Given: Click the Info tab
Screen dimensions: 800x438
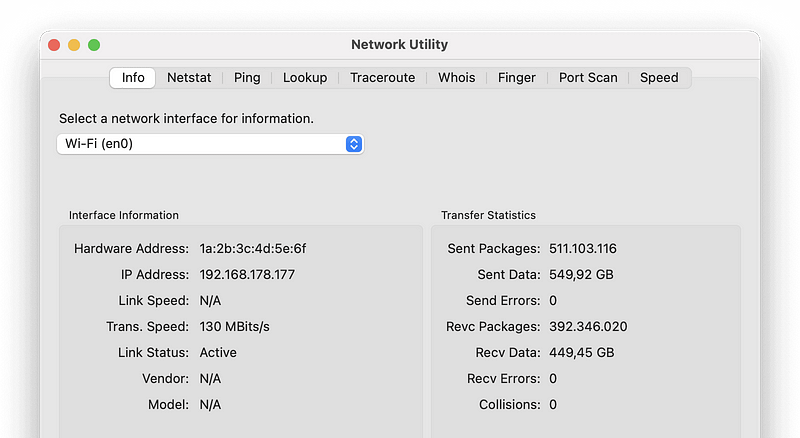Looking at the screenshot, I should [x=133, y=78].
